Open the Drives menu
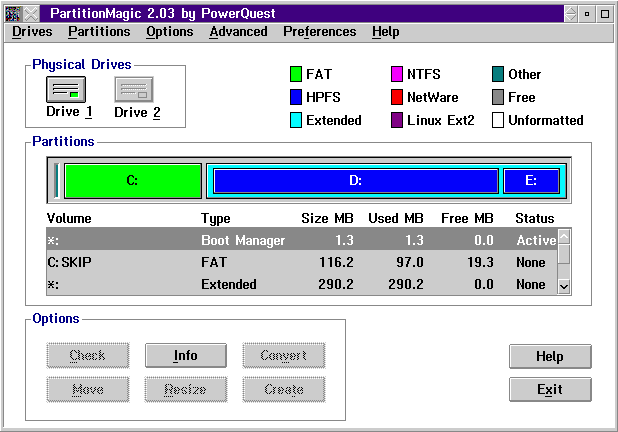The image size is (618, 432). click(32, 32)
